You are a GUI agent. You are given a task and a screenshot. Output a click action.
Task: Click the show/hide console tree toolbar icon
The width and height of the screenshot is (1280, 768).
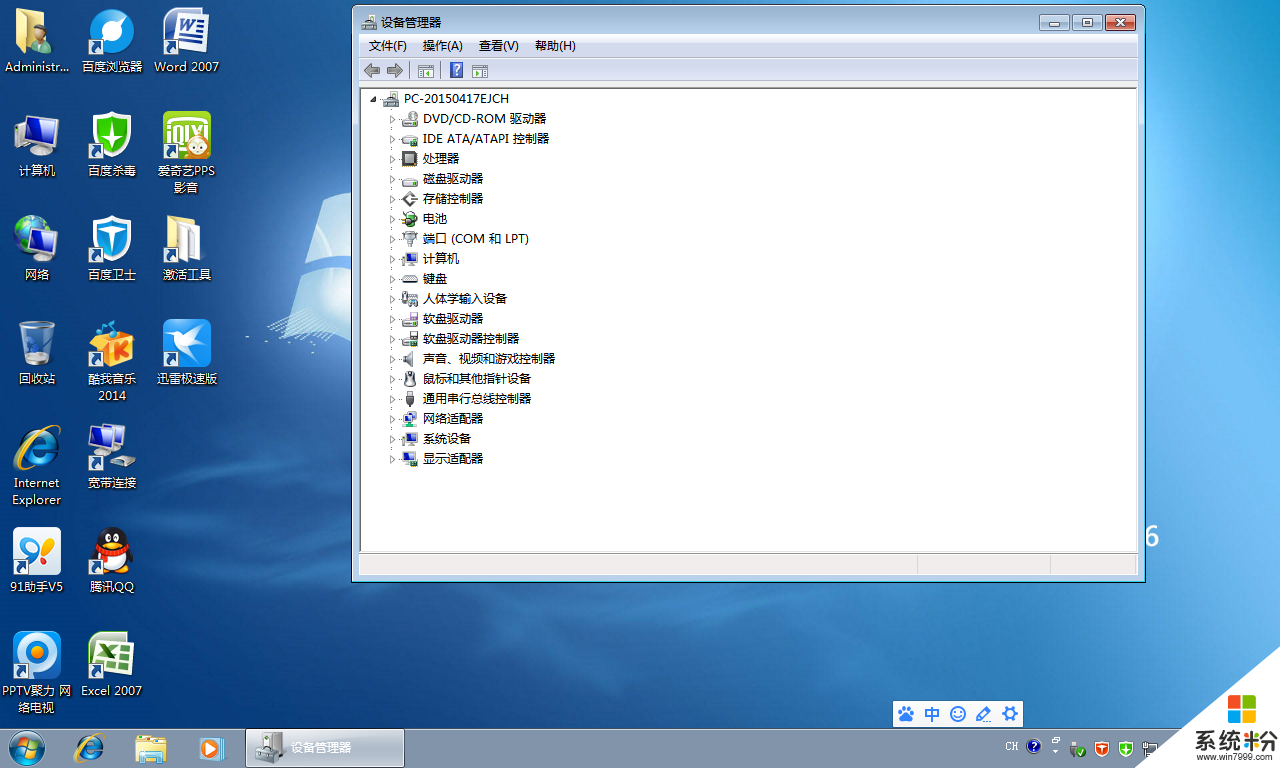pyautogui.click(x=426, y=70)
